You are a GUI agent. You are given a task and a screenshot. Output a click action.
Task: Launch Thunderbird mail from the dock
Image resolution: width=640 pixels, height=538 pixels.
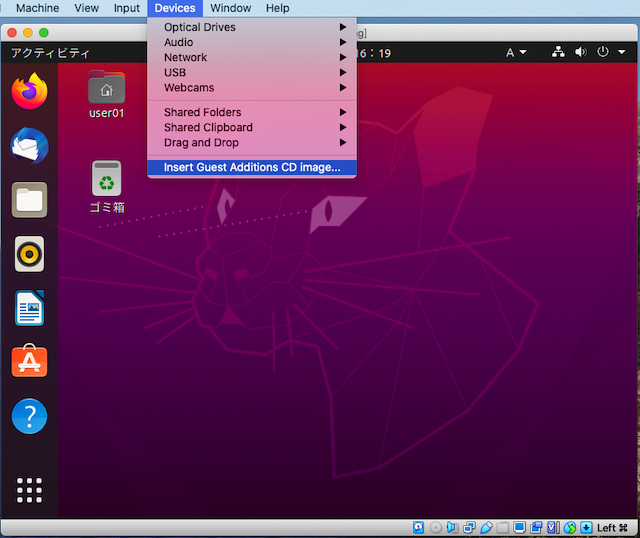[x=29, y=146]
